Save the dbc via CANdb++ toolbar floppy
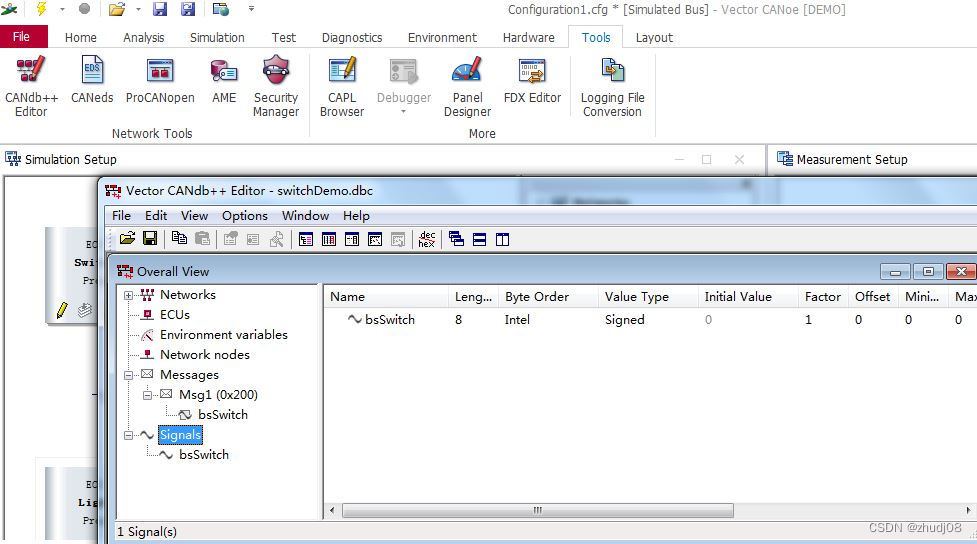Image resolution: width=977 pixels, height=544 pixels. point(150,239)
